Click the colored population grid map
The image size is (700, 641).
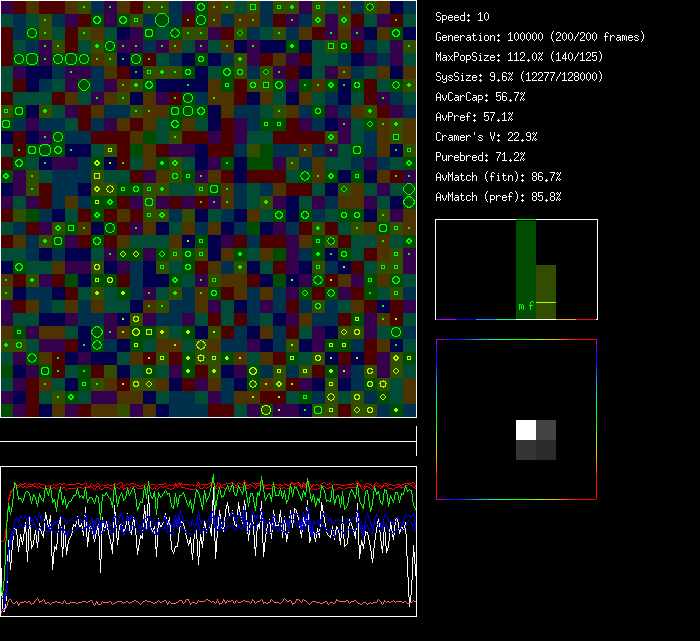[208, 208]
